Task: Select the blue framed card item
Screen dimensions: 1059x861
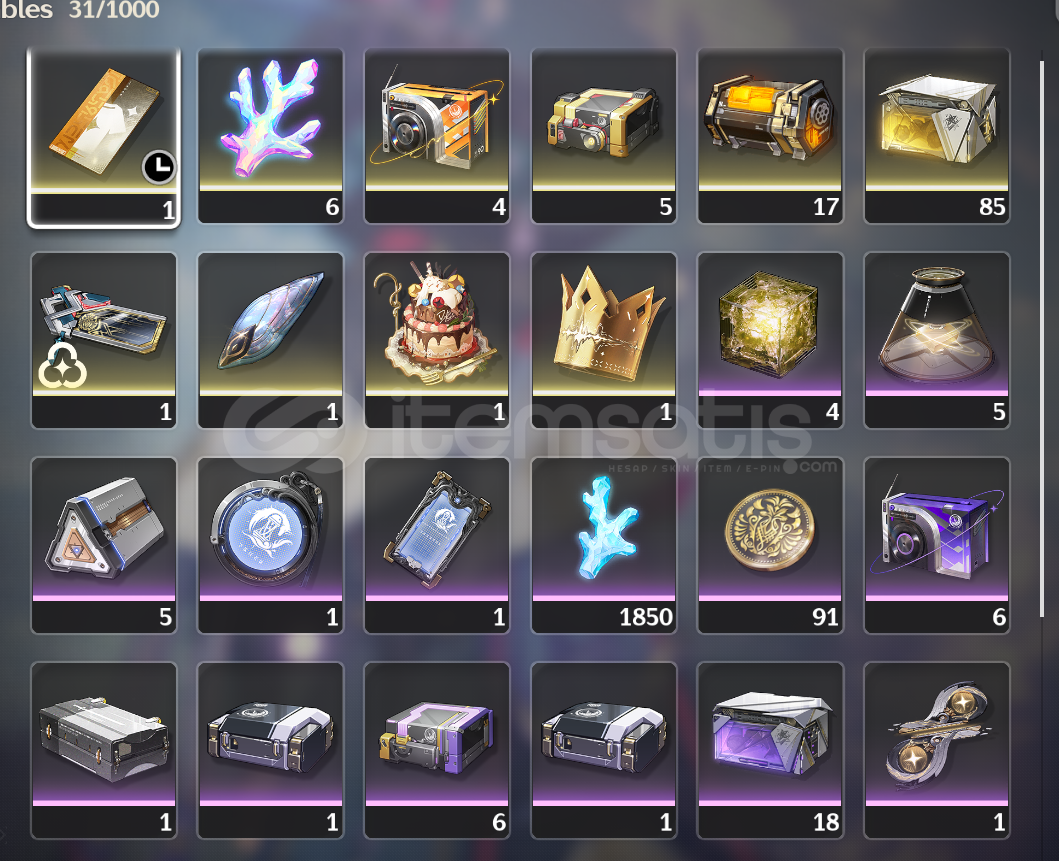Action: [x=437, y=546]
